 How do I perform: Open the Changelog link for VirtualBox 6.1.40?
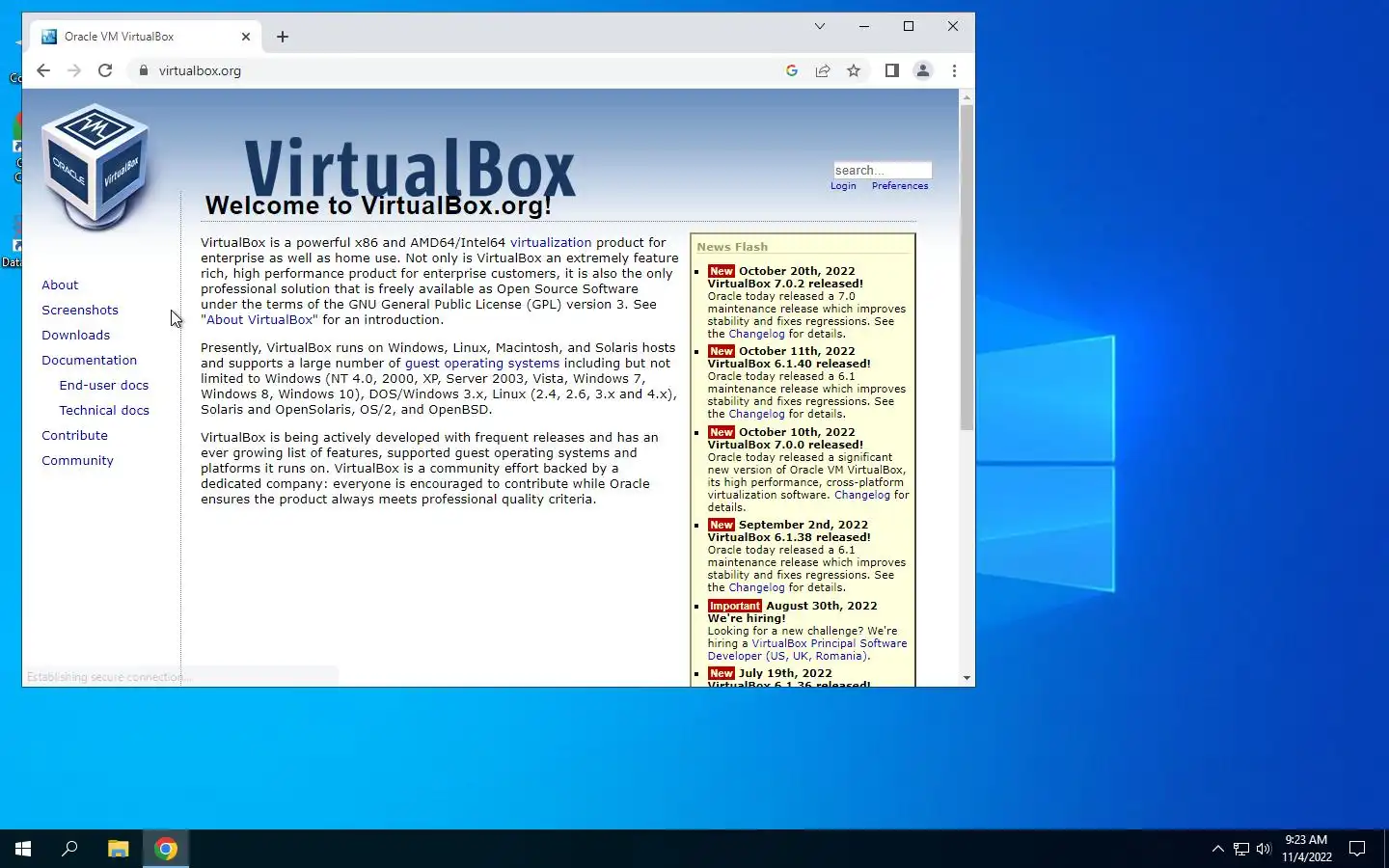(x=756, y=415)
